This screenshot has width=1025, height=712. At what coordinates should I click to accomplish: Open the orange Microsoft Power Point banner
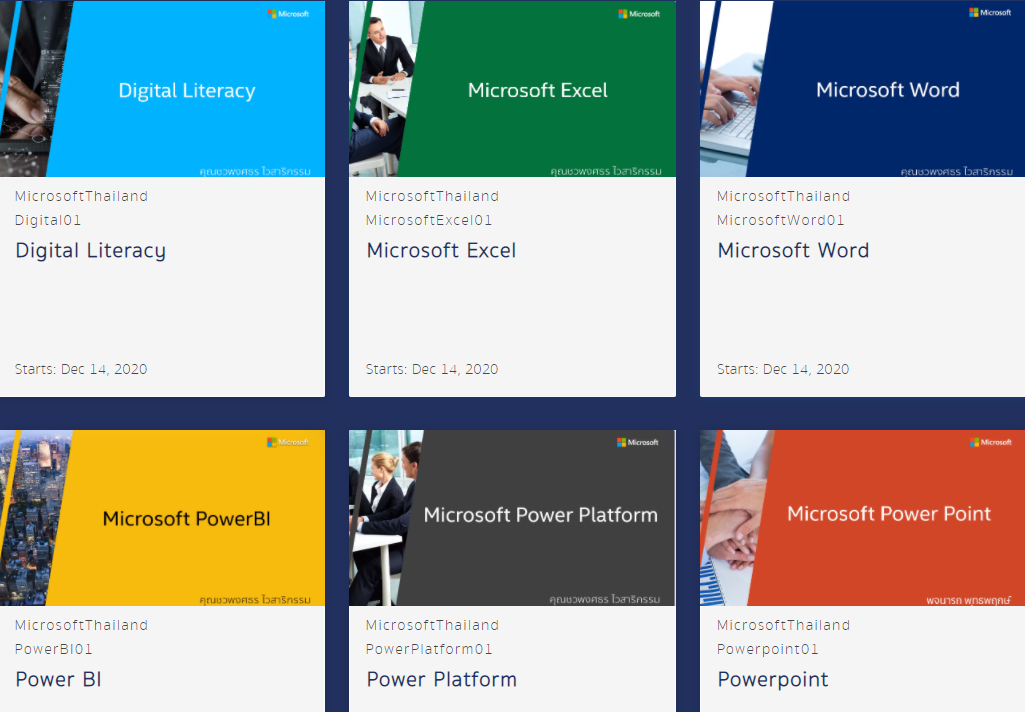pyautogui.click(x=888, y=514)
